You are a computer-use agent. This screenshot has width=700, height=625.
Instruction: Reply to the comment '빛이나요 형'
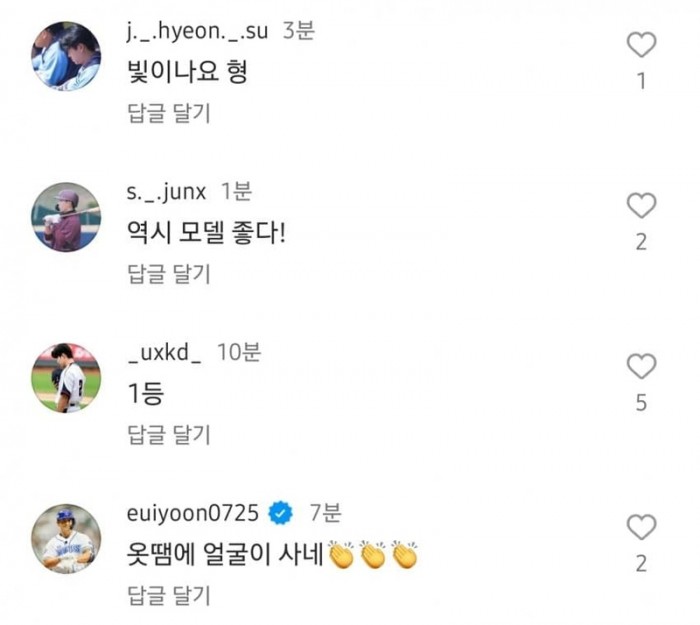pyautogui.click(x=169, y=112)
